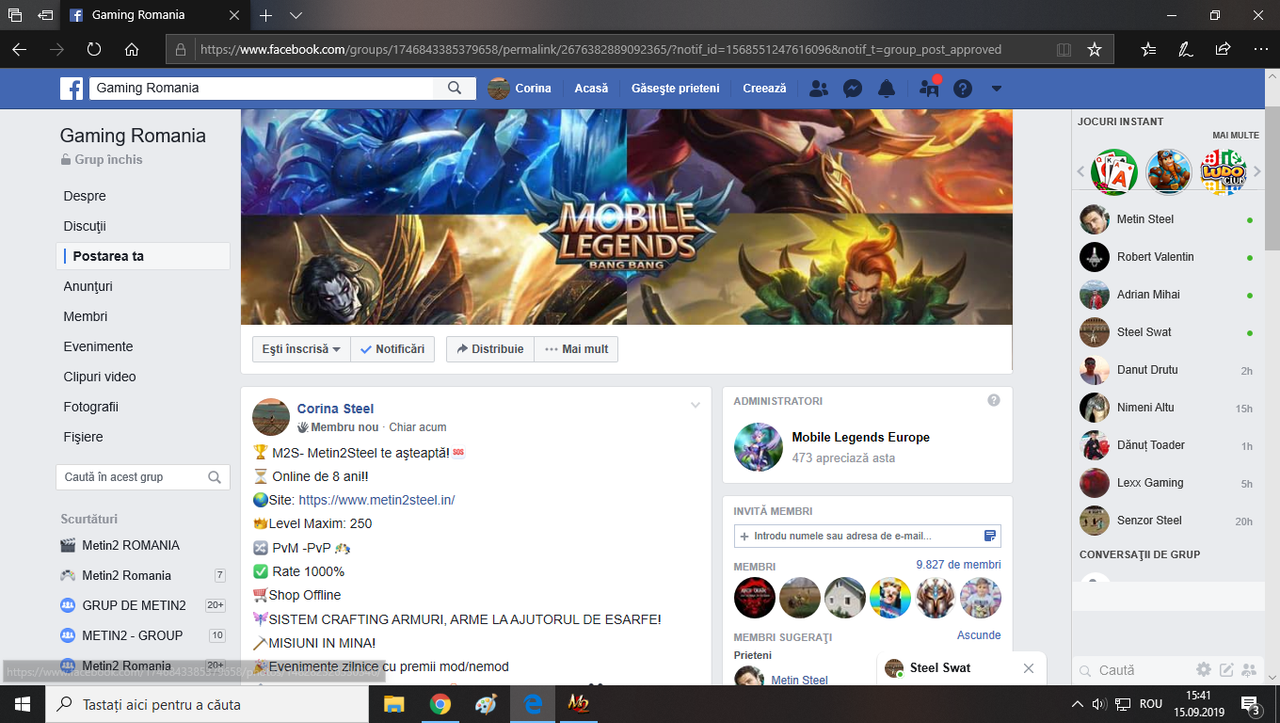Click the Corina Steel author name on the post
1280x723 pixels.
pyautogui.click(x=335, y=408)
